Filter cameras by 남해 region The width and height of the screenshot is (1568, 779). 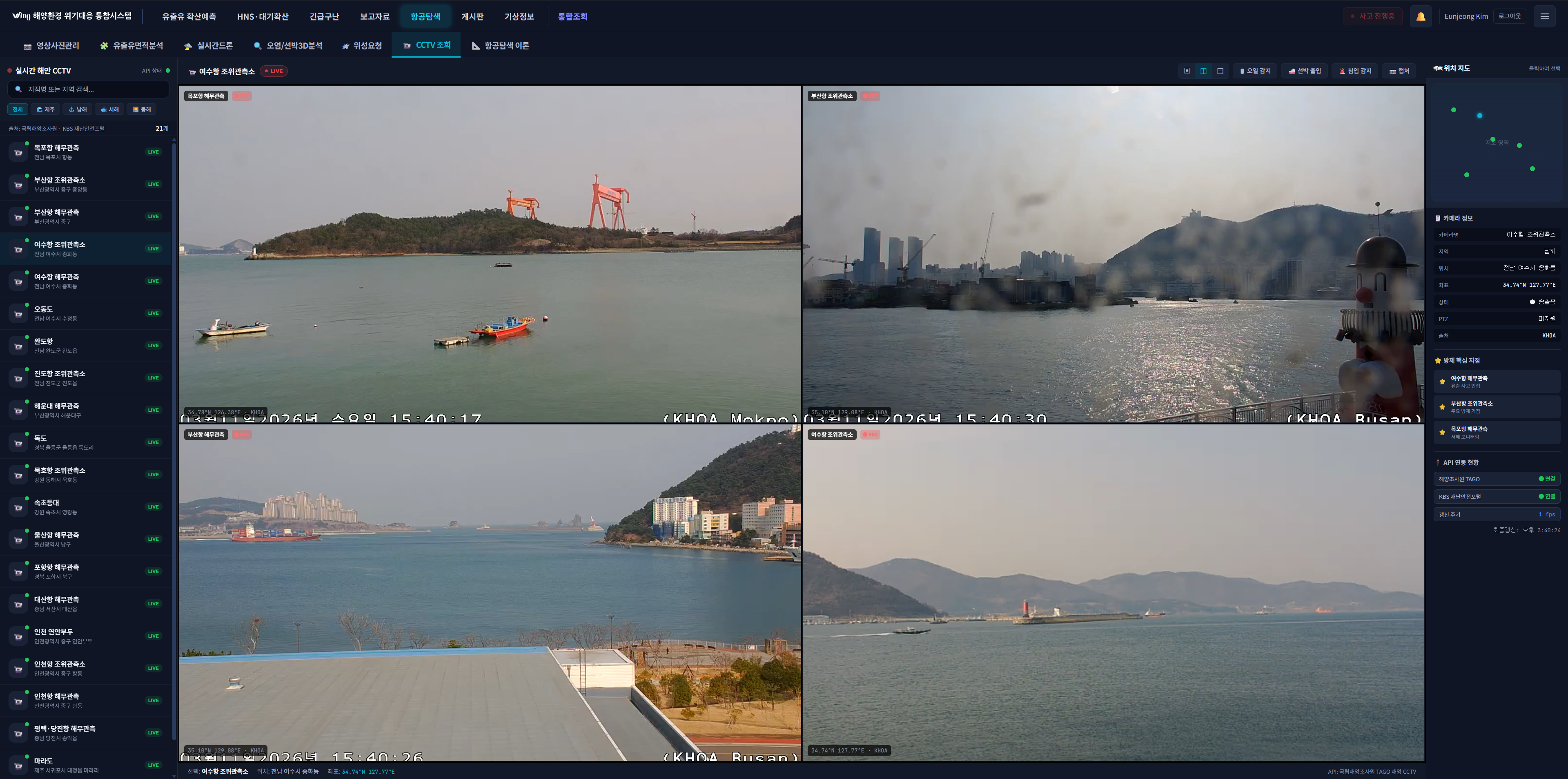78,109
